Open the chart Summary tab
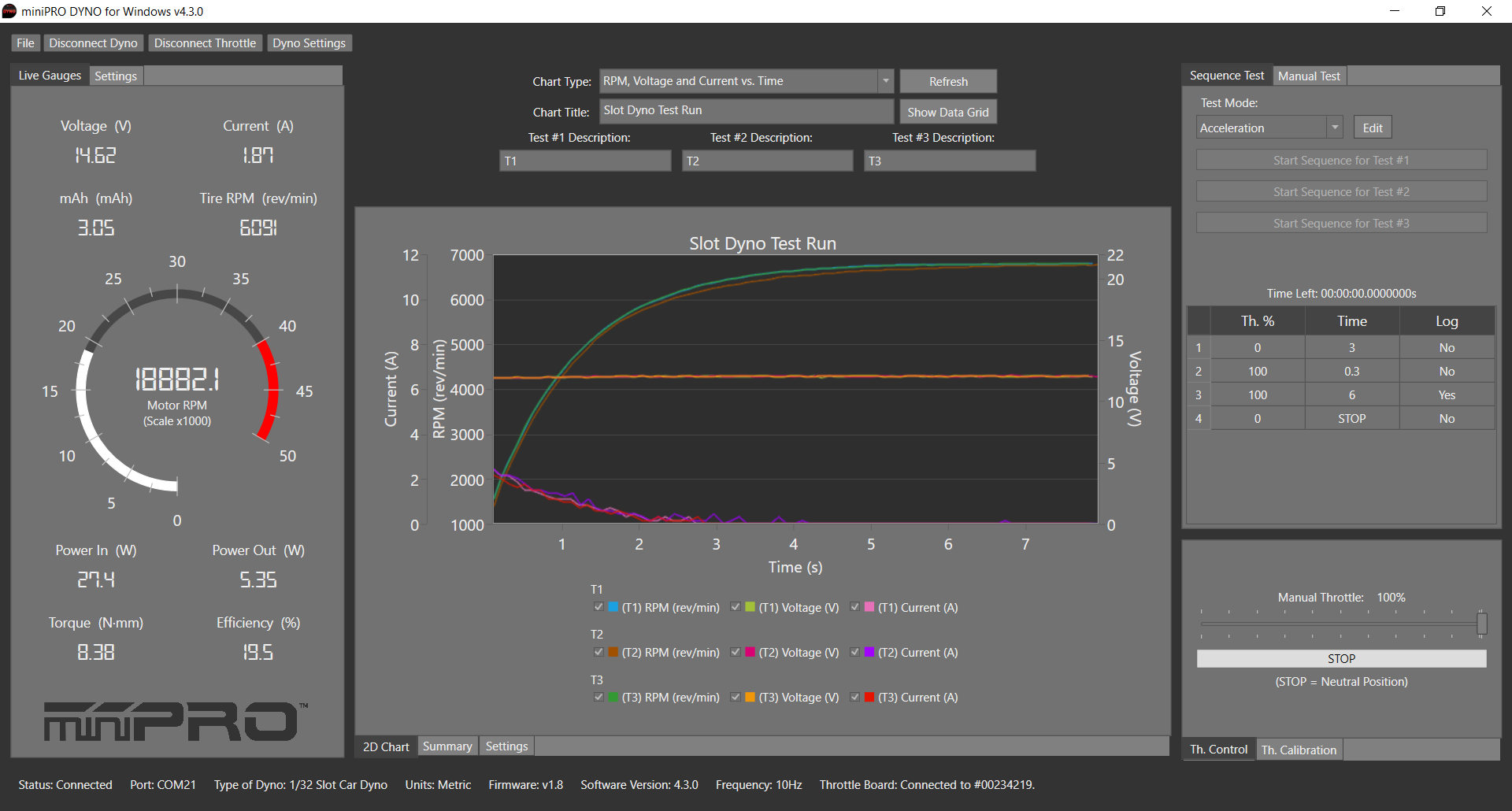 (447, 746)
